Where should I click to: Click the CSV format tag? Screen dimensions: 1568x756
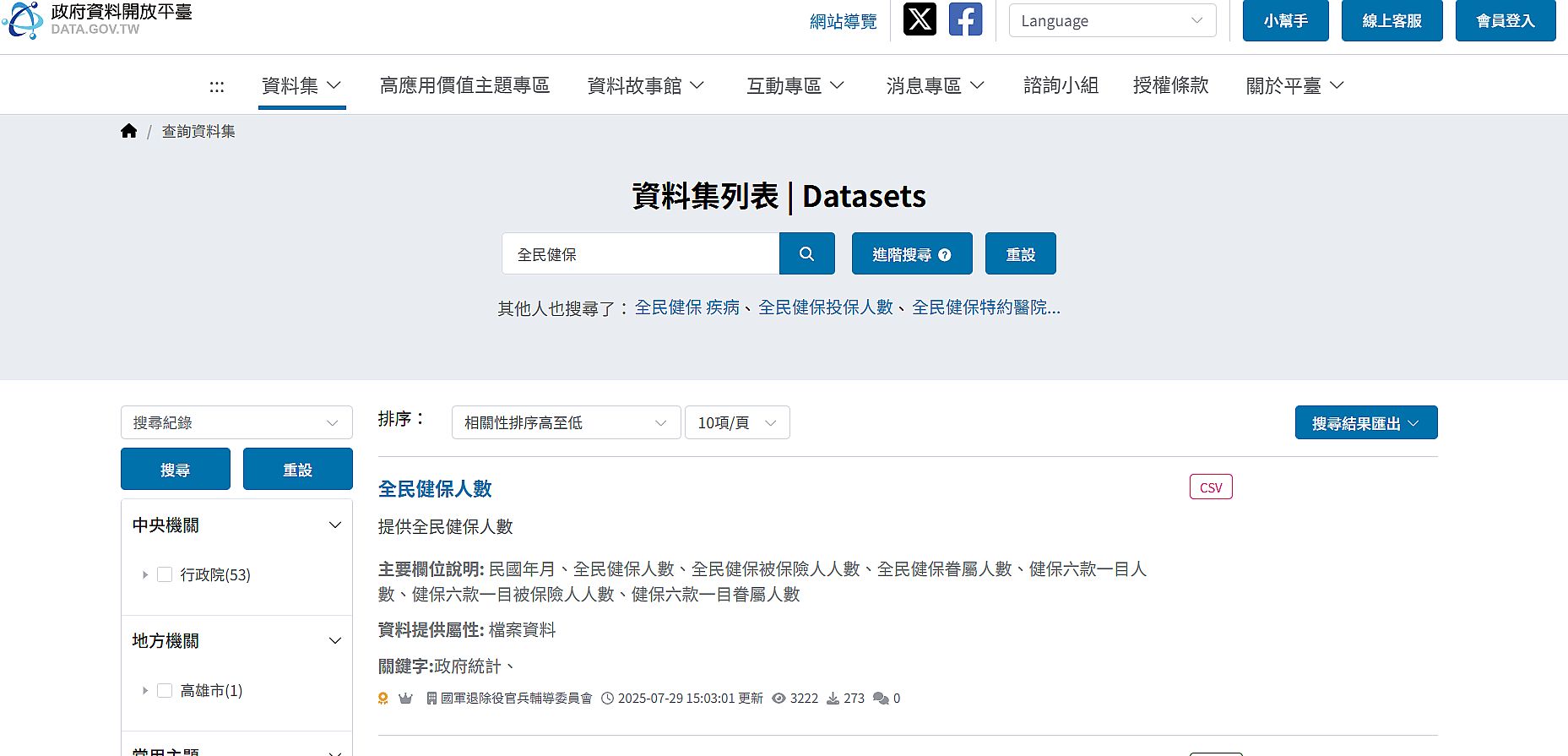click(1210, 487)
